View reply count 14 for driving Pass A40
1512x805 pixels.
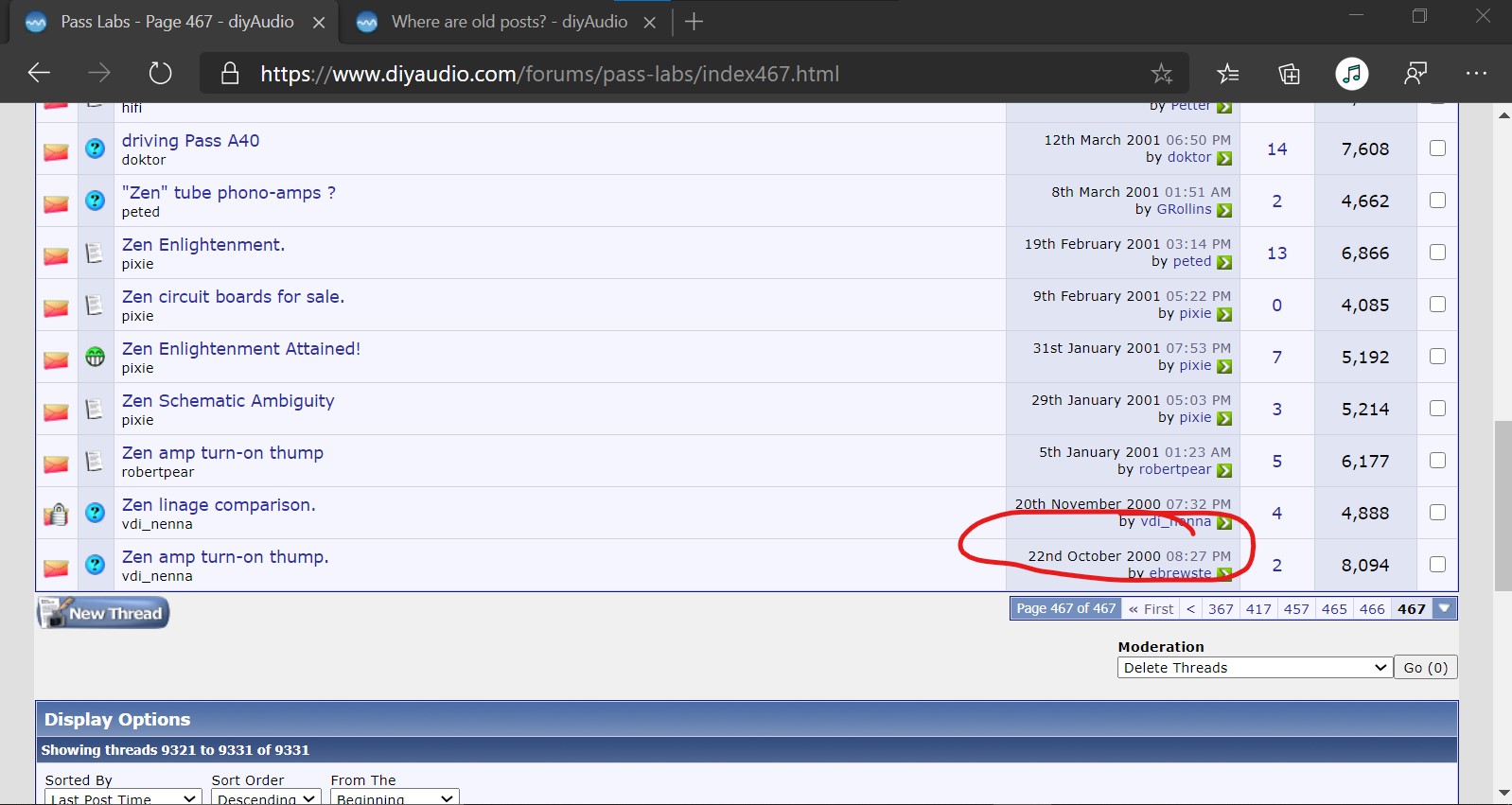click(x=1277, y=149)
